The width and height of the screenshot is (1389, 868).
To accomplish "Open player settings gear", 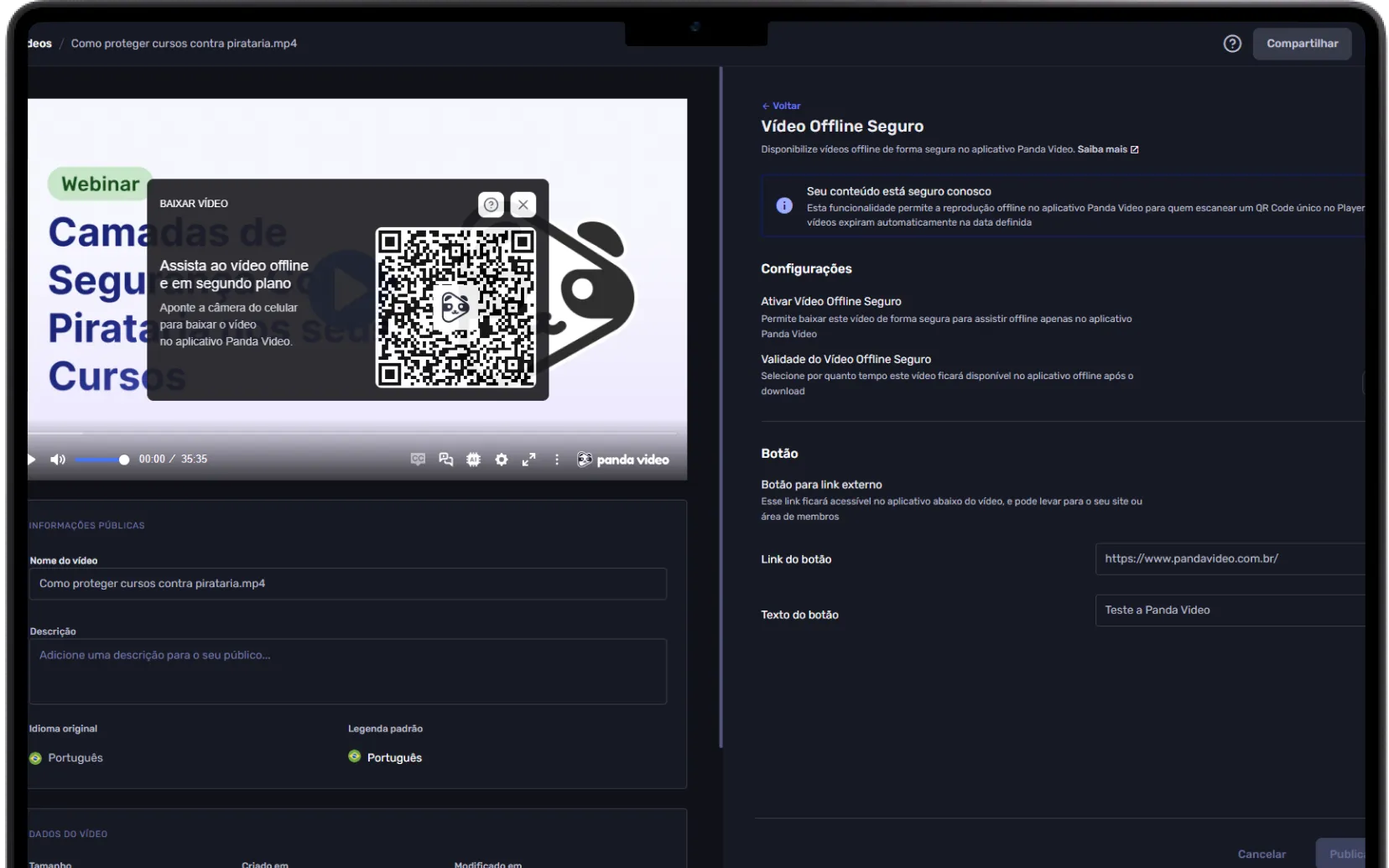I will click(502, 460).
